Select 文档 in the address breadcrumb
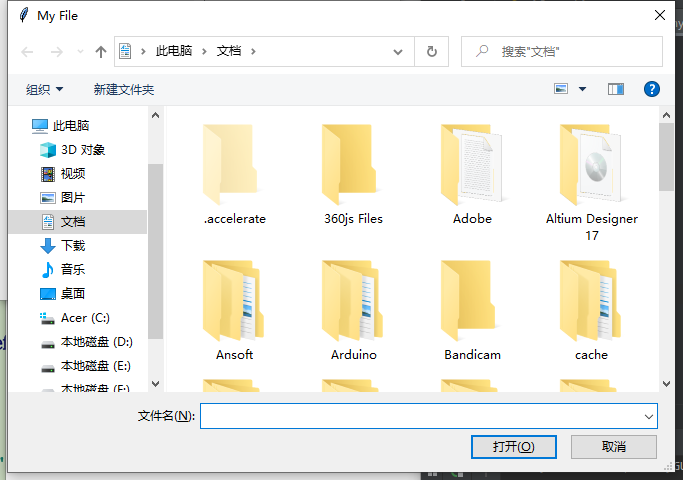Screen dimensions: 683x480 [x=229, y=51]
